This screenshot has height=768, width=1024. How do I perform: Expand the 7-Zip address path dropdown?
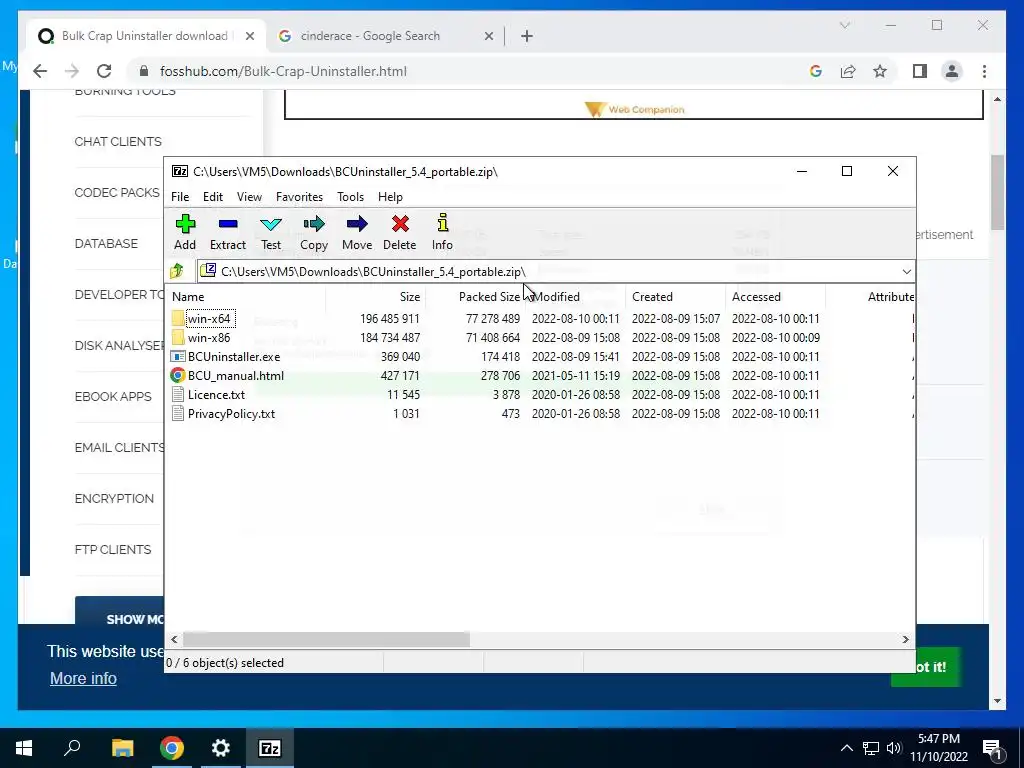tap(906, 272)
